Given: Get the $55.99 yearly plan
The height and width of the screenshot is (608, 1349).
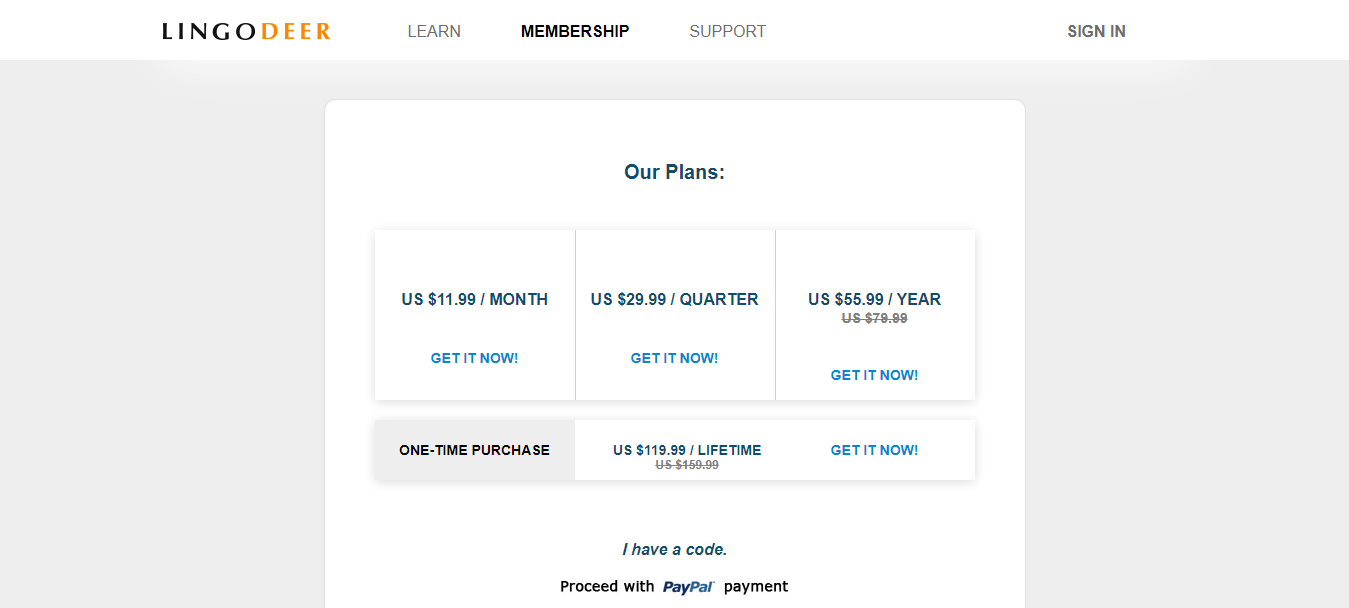Looking at the screenshot, I should pyautogui.click(x=873, y=375).
